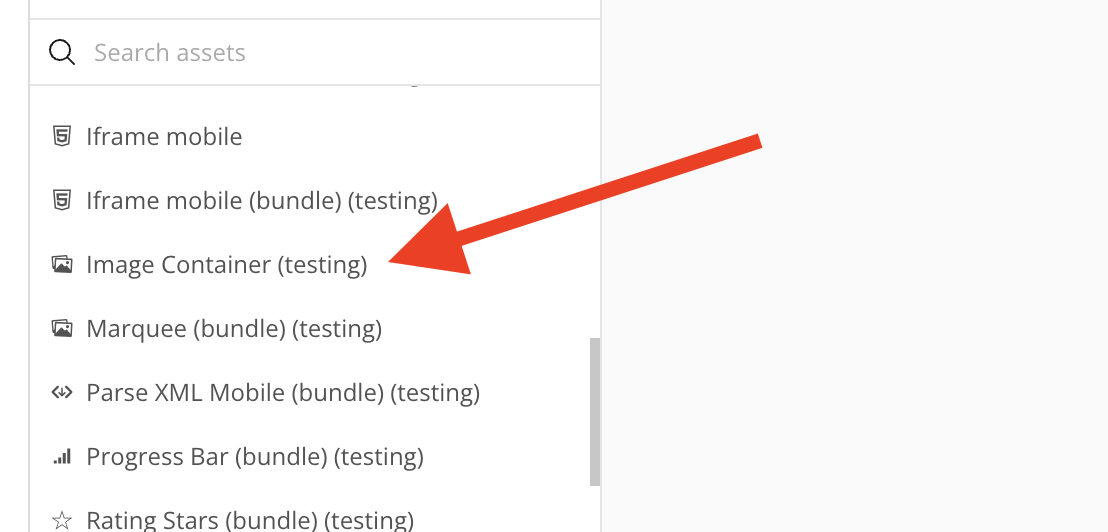Click the star icon beside Rating Stars

(x=62, y=520)
